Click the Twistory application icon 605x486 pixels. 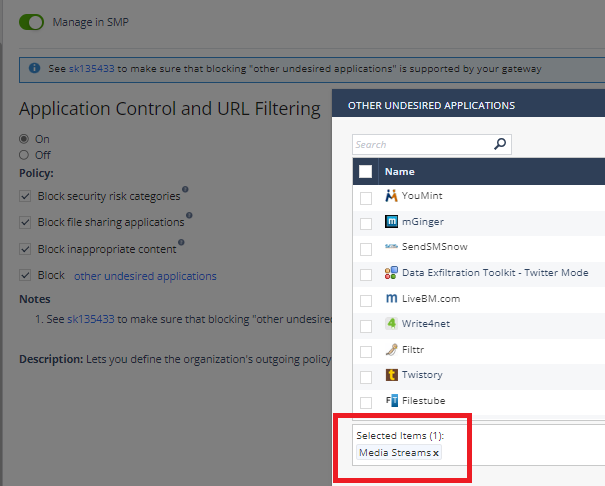392,376
